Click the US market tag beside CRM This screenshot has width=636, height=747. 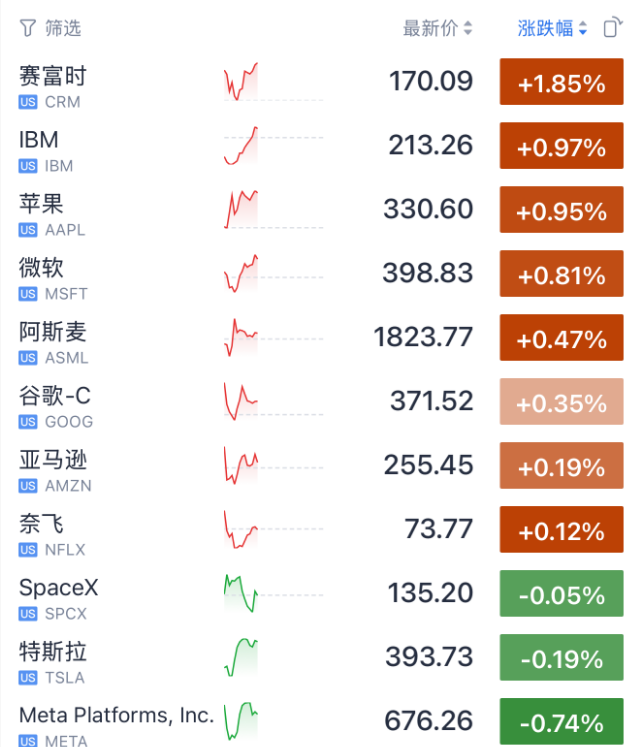(x=28, y=102)
